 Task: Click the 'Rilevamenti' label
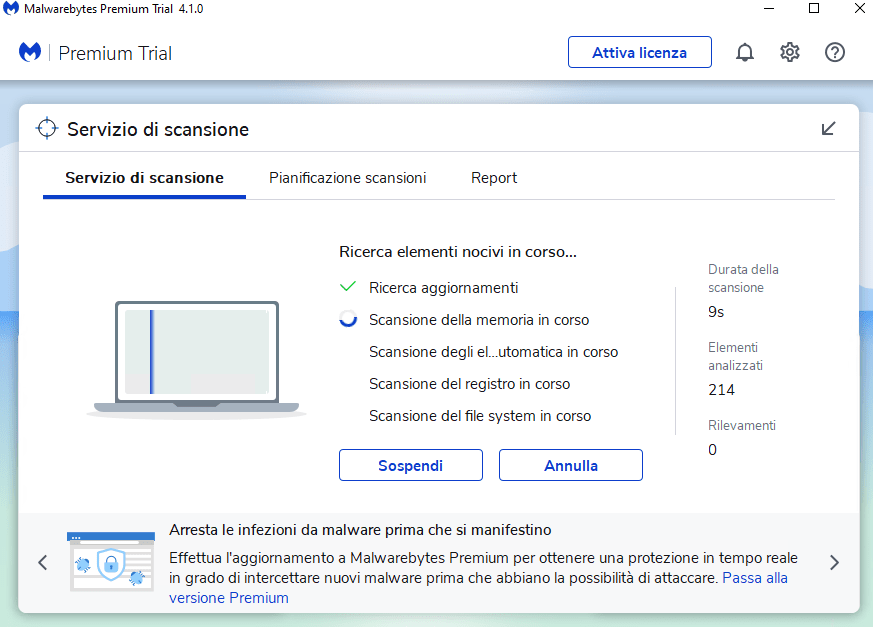tap(742, 425)
